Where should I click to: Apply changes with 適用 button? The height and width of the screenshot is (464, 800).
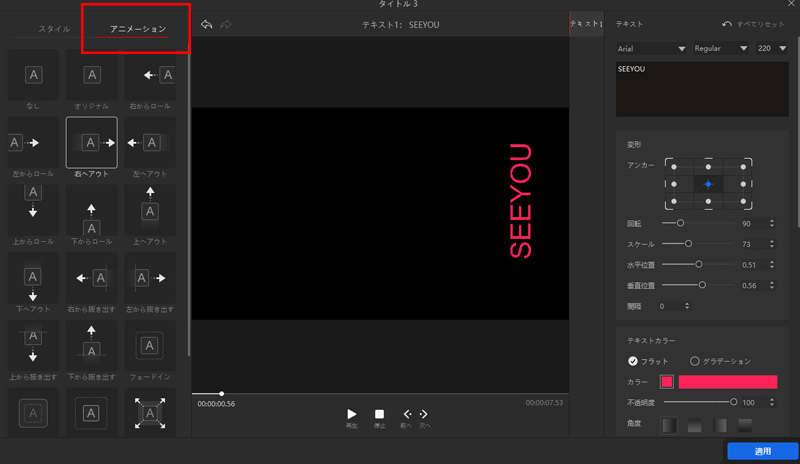click(x=763, y=451)
